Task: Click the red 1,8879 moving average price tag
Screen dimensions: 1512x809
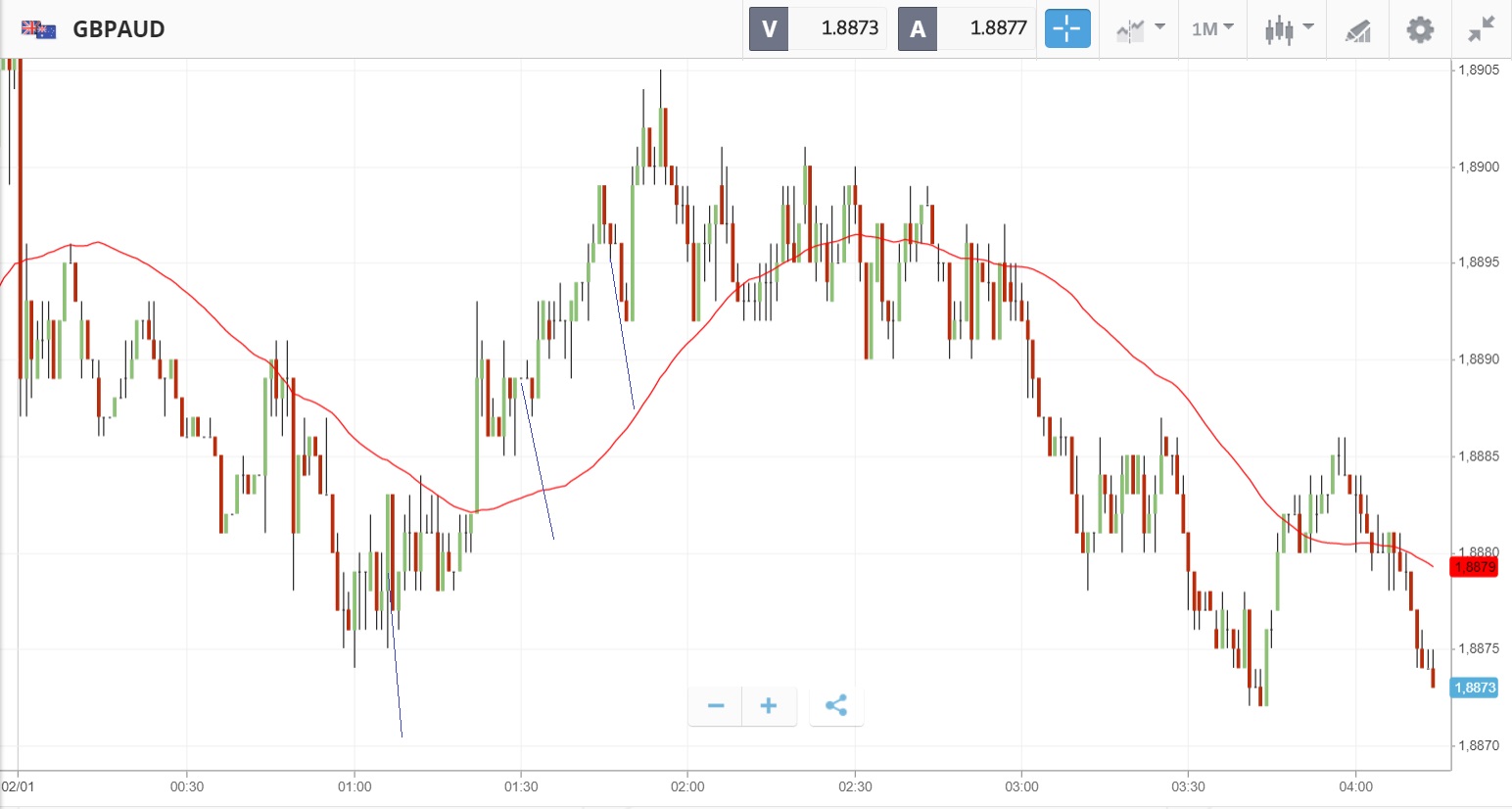Action: pyautogui.click(x=1474, y=566)
